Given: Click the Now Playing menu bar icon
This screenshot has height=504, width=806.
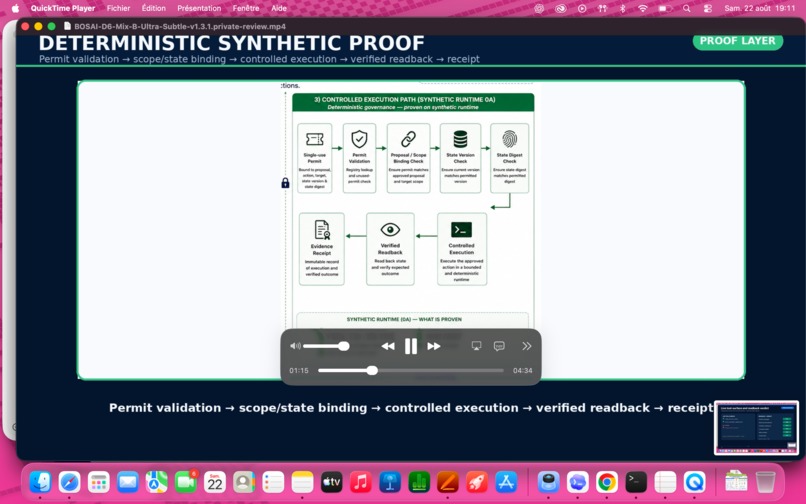Looking at the screenshot, I should click(582, 8).
